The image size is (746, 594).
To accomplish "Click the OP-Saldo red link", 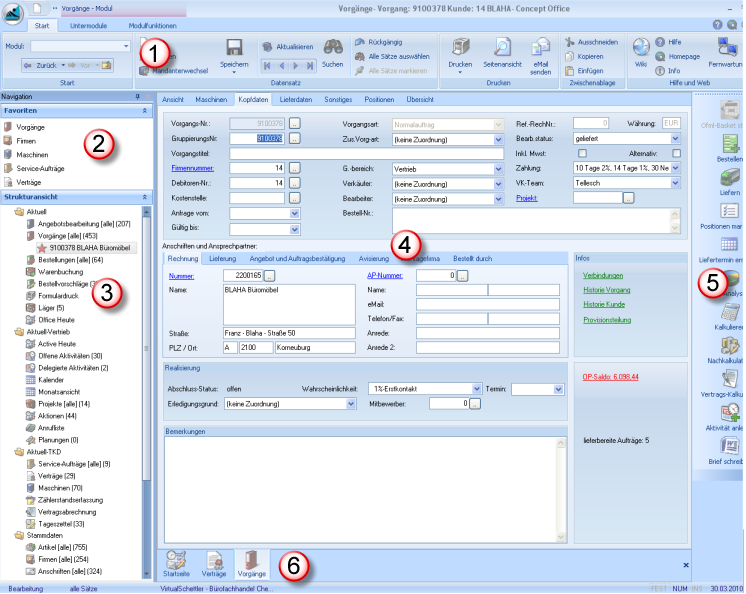I will point(612,377).
